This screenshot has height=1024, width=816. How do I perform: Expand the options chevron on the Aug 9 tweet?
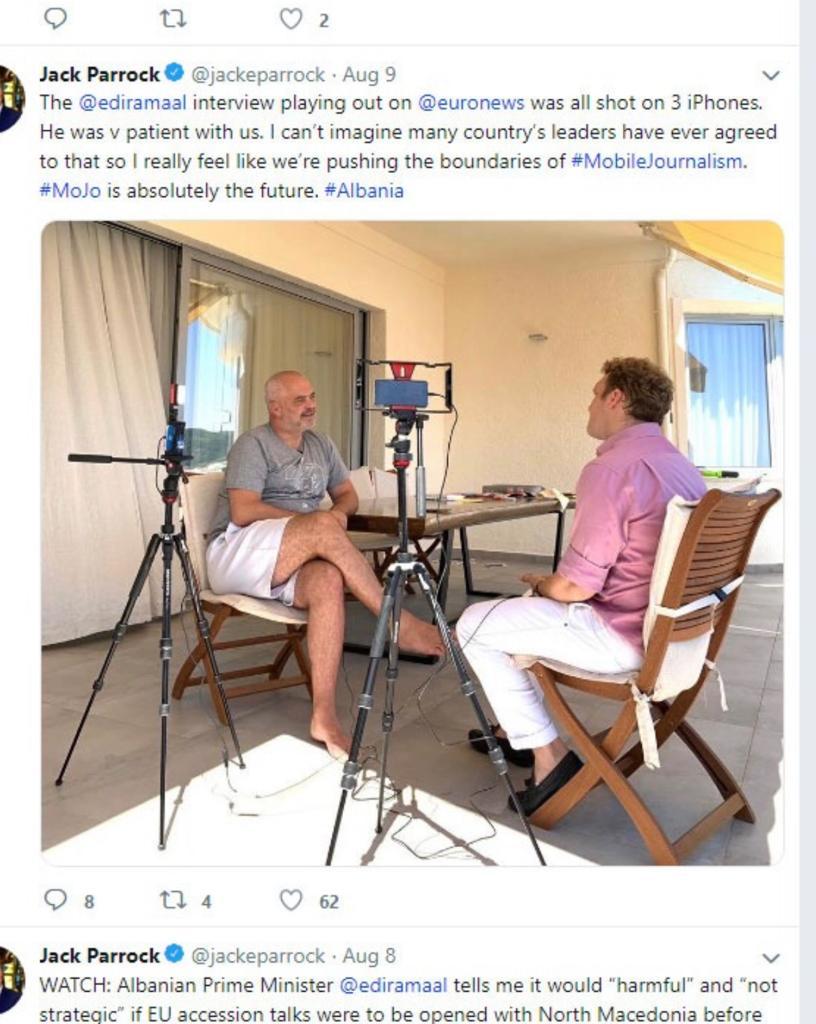point(770,75)
